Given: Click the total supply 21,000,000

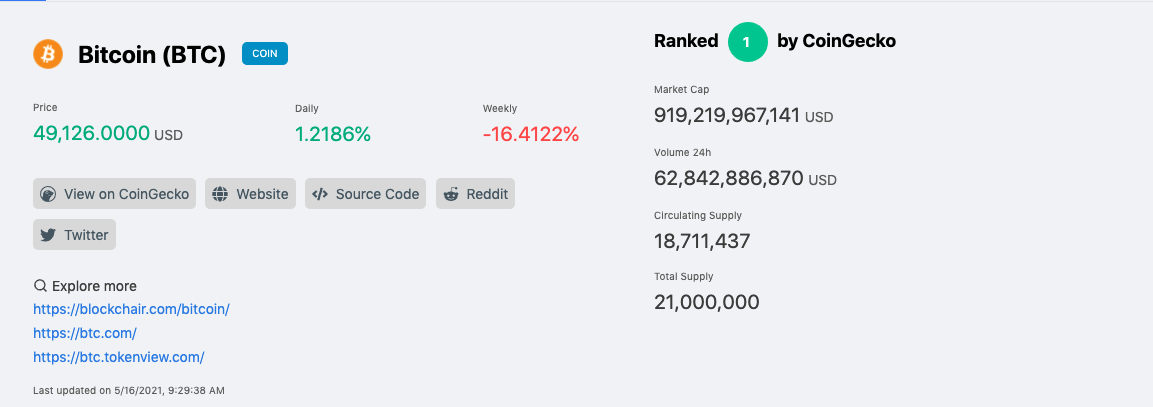Looking at the screenshot, I should click(707, 302).
